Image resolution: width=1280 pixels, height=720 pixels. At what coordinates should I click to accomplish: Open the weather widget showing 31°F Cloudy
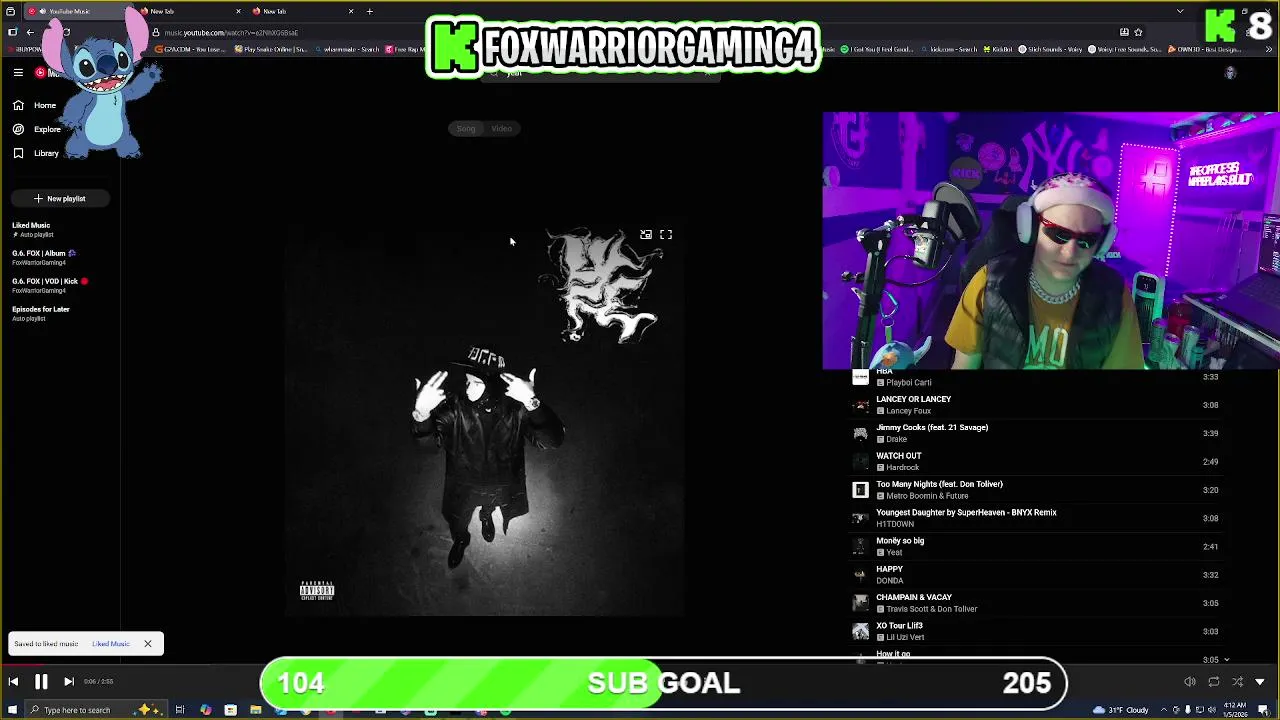(1122, 710)
